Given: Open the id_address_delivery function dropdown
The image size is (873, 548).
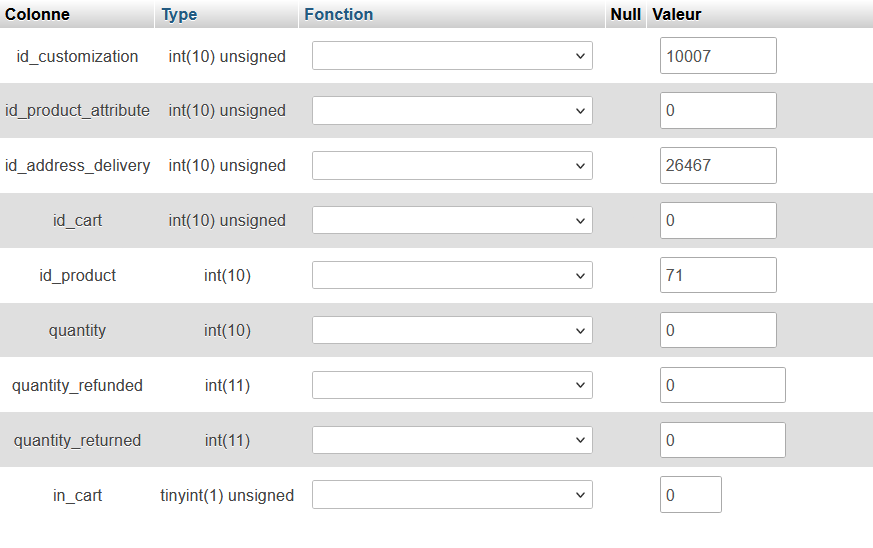Looking at the screenshot, I should click(x=452, y=166).
